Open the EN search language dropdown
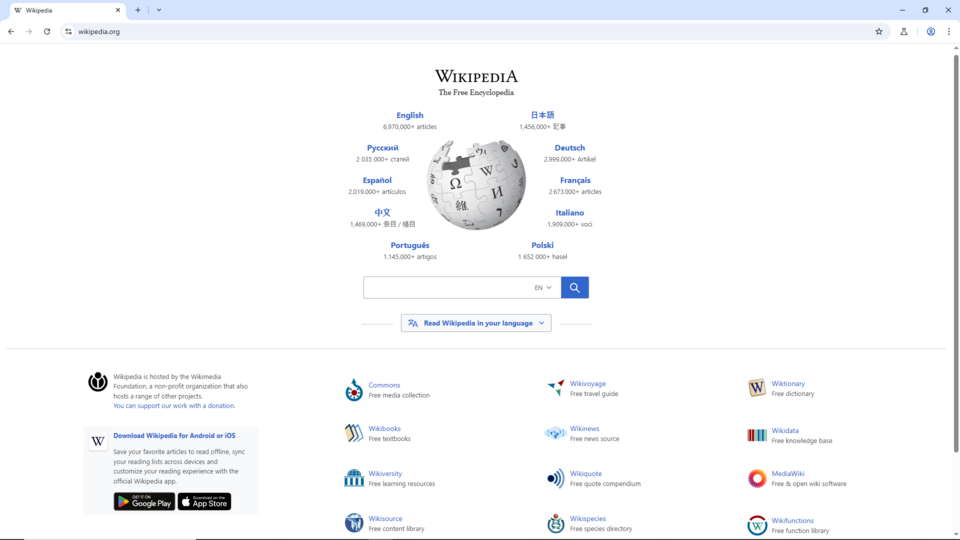The width and height of the screenshot is (960, 540). pos(542,287)
